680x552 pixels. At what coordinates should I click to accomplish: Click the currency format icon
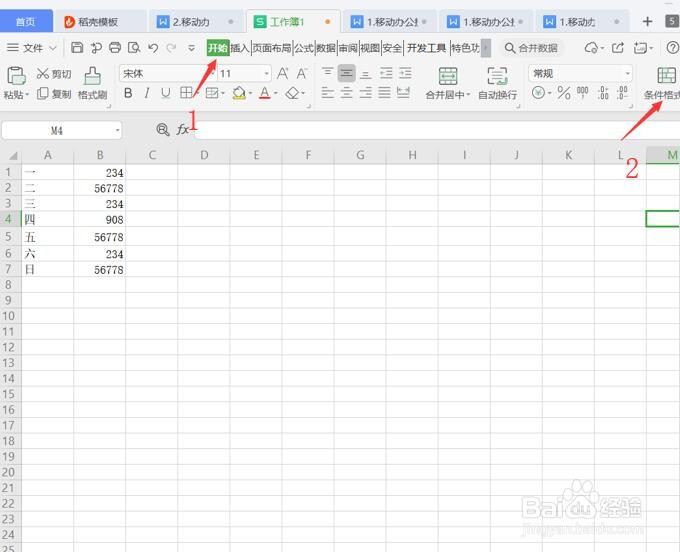538,93
